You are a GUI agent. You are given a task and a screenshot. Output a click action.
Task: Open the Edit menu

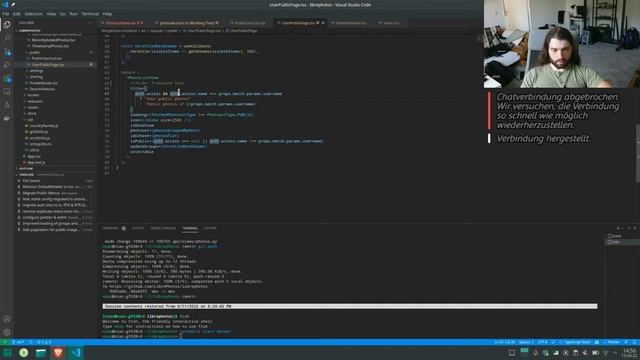click(x=17, y=14)
